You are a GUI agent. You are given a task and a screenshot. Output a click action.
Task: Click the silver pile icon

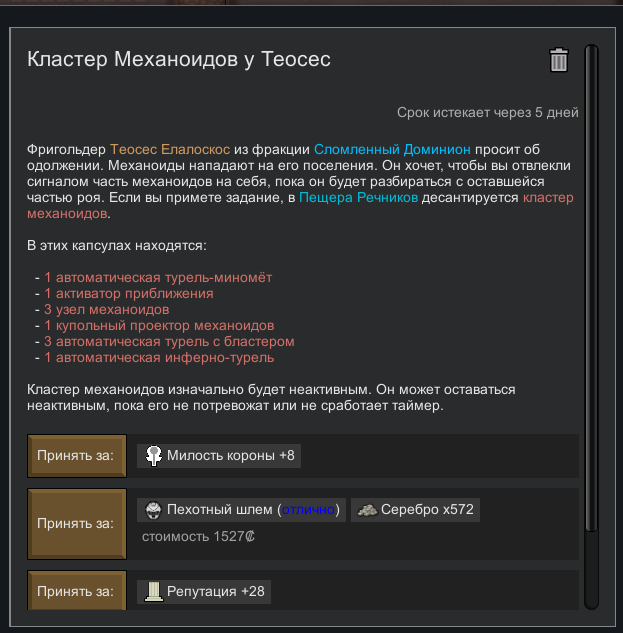click(x=367, y=510)
